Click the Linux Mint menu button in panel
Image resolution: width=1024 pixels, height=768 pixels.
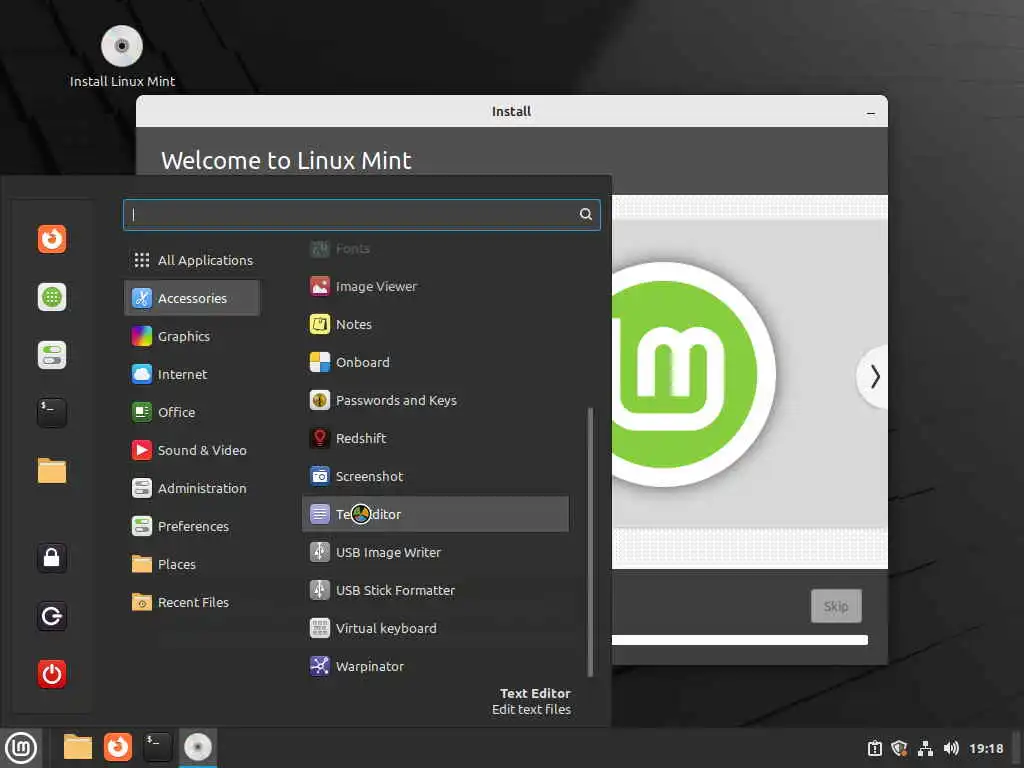coord(21,748)
